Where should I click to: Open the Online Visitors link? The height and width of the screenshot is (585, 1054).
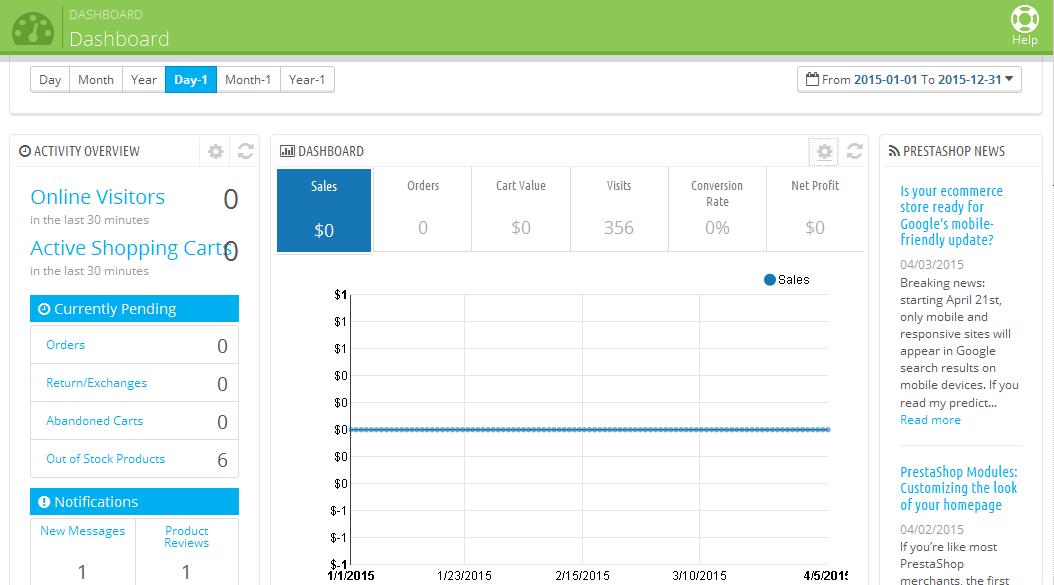[x=97, y=197]
